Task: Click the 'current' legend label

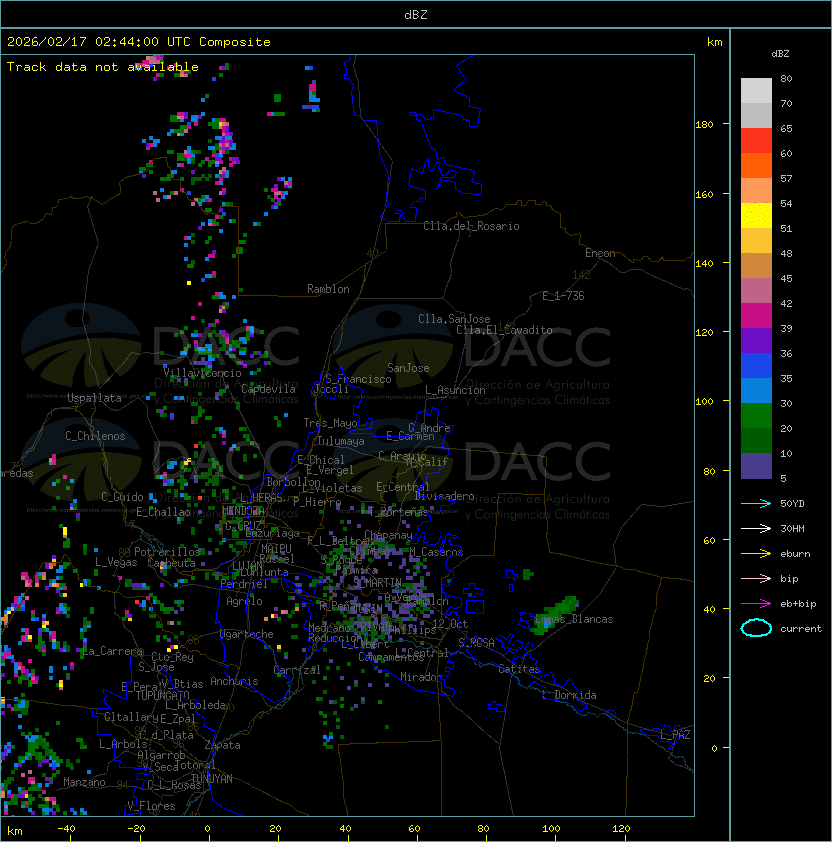Action: (801, 629)
